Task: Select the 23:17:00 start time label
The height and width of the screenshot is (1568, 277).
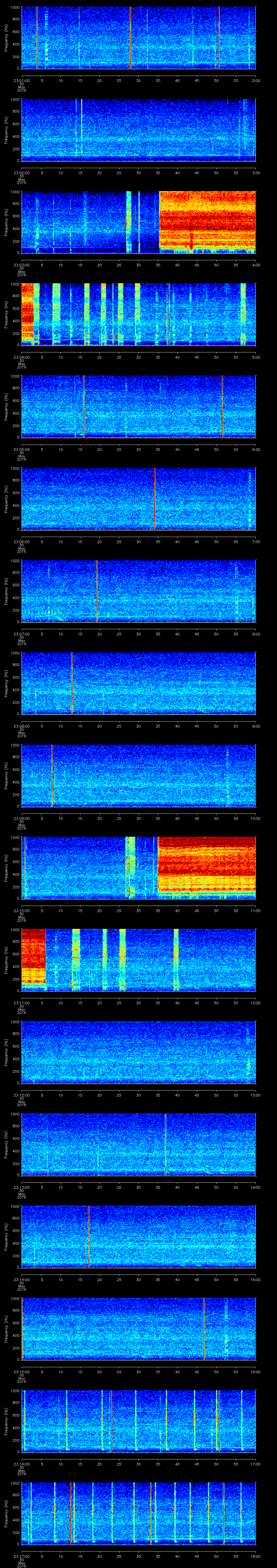Action: pos(21,1556)
